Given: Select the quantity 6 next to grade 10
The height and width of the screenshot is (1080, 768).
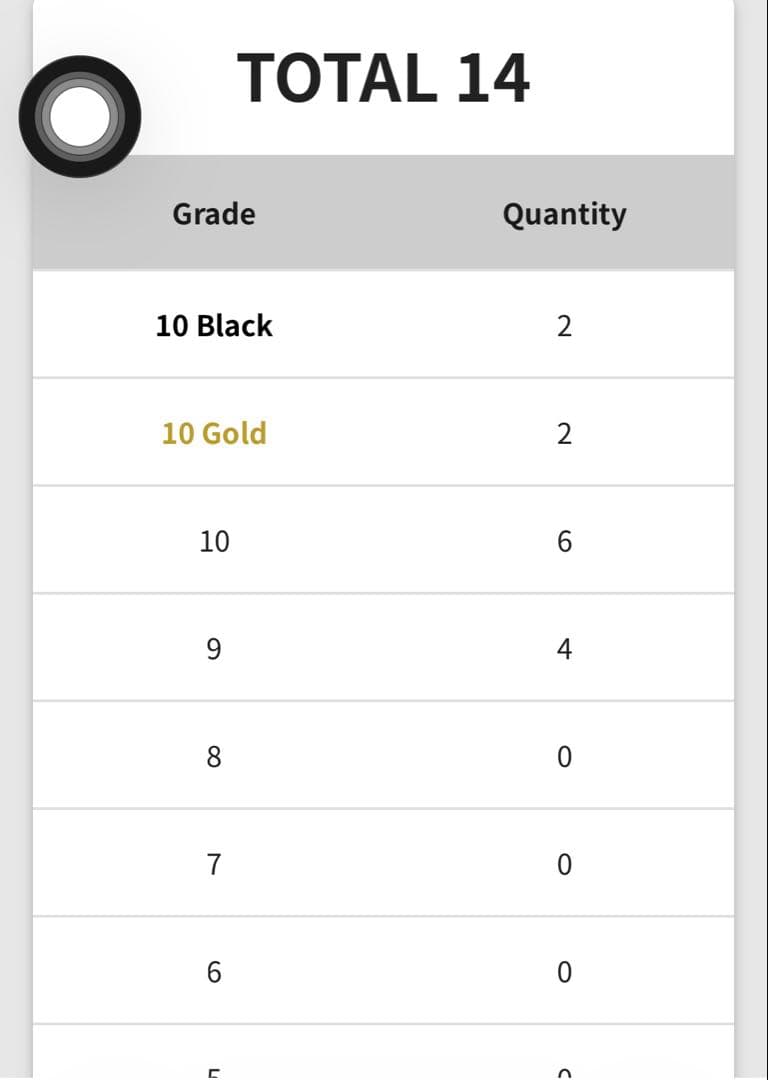Looking at the screenshot, I should pyautogui.click(x=565, y=541).
